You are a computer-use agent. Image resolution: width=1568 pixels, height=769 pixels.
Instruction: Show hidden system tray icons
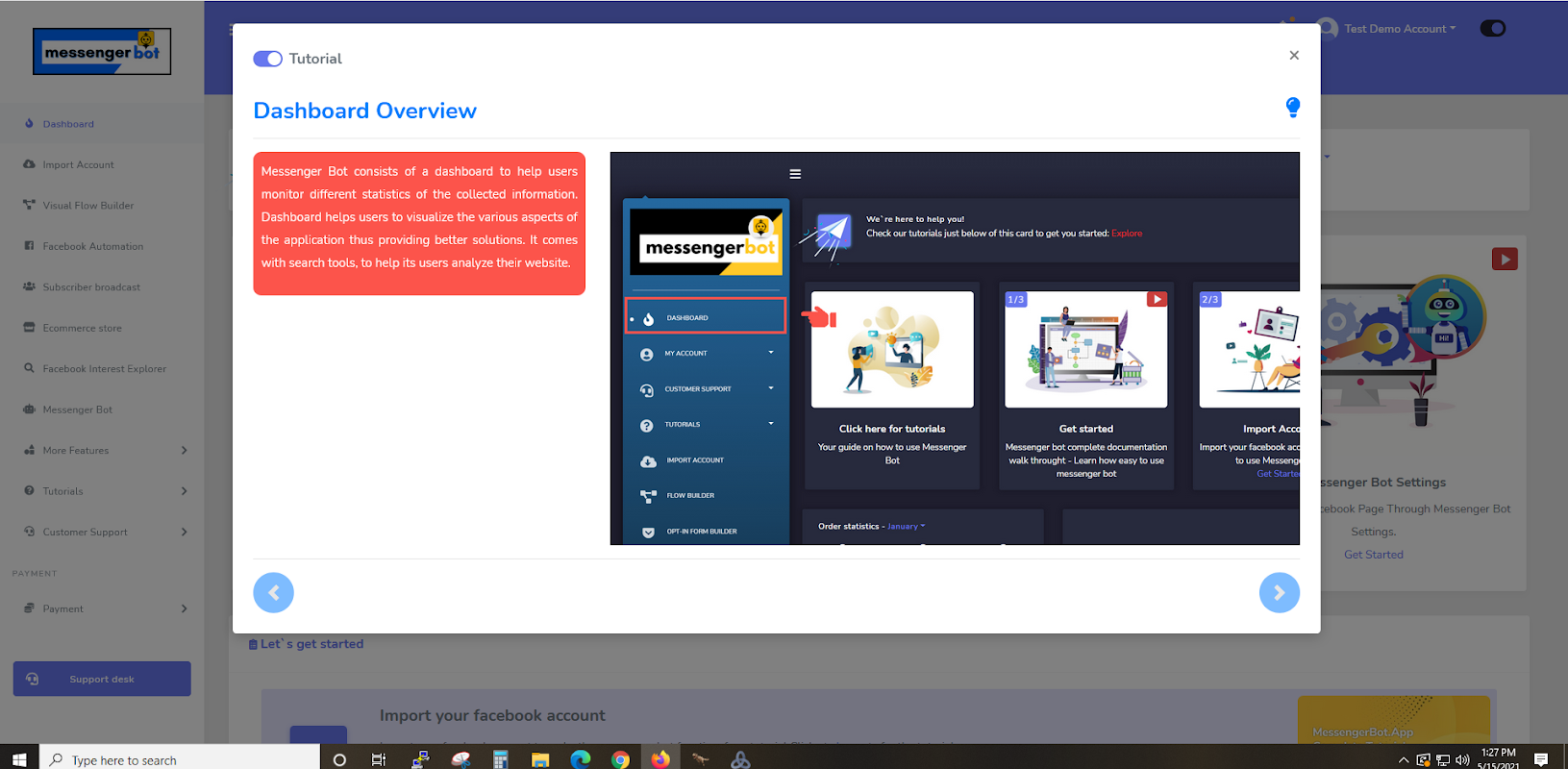(1404, 759)
